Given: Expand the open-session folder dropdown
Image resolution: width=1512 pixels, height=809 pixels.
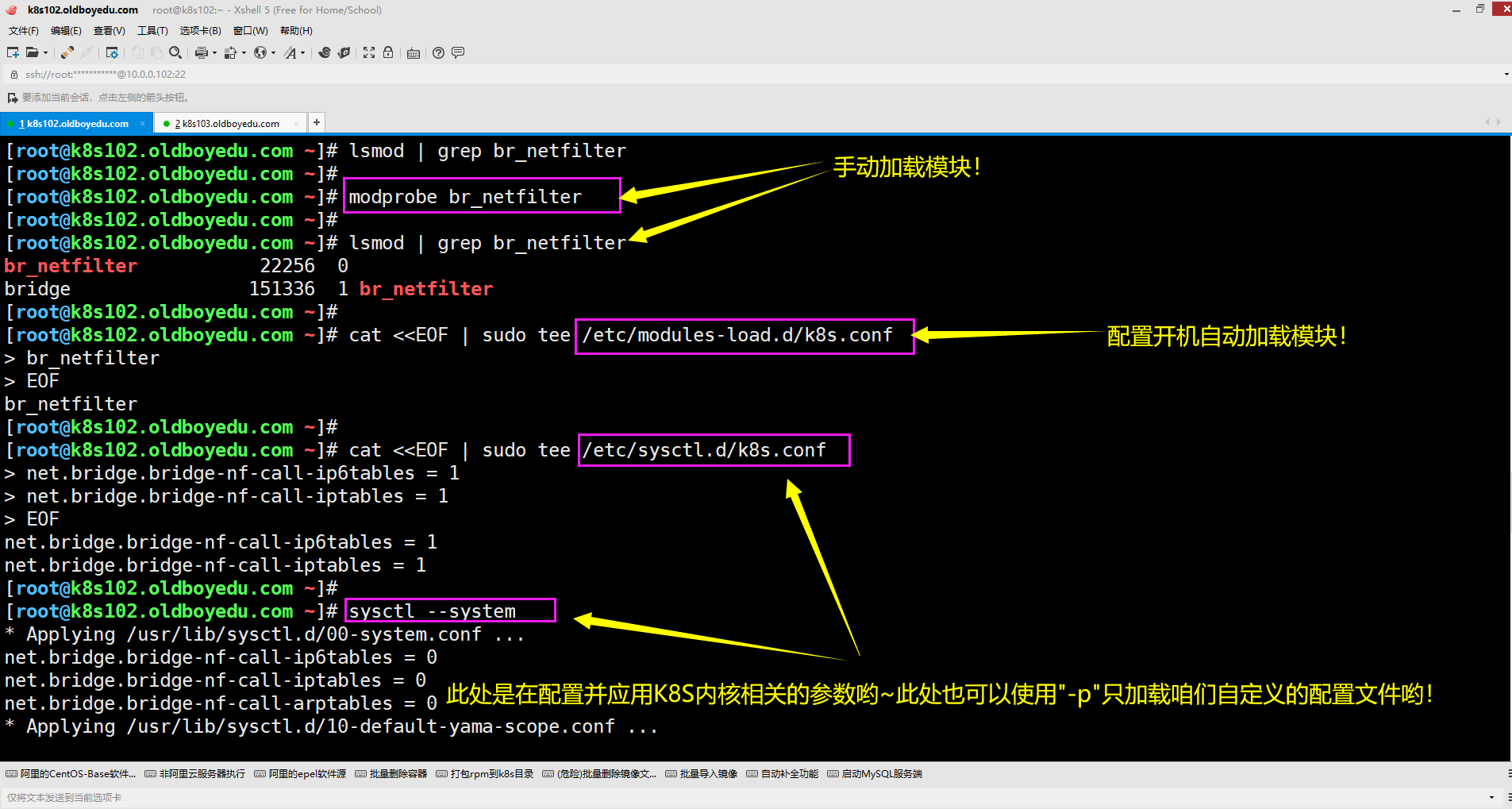Looking at the screenshot, I should tap(46, 52).
